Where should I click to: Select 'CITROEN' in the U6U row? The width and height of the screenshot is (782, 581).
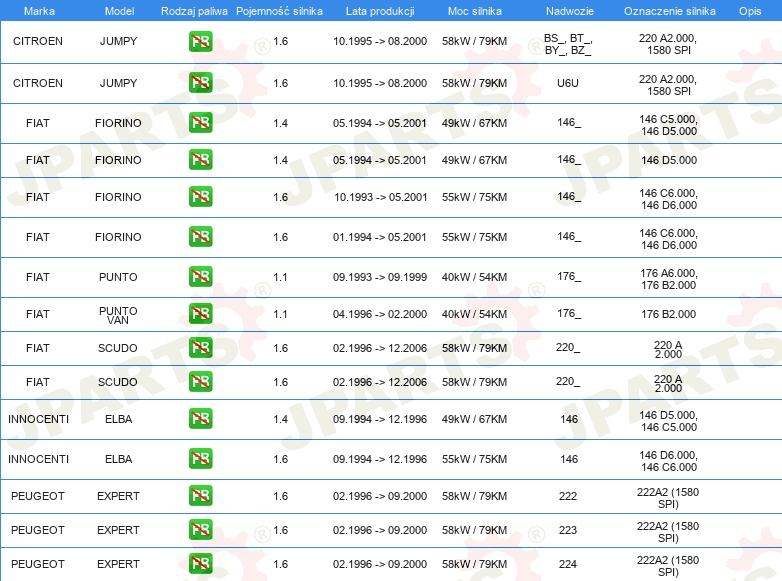click(x=38, y=83)
